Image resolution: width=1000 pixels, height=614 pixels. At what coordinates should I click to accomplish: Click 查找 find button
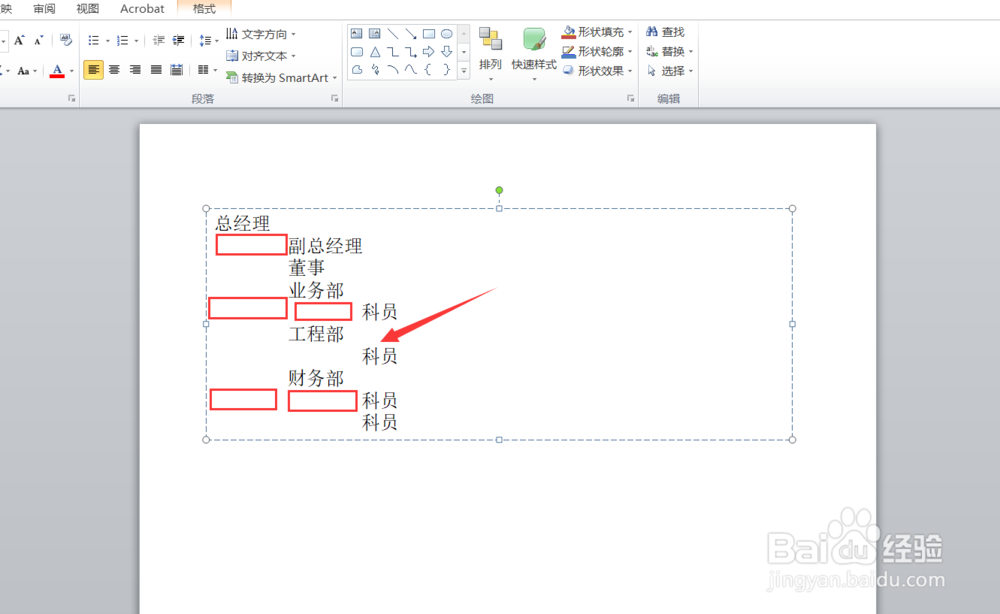665,32
